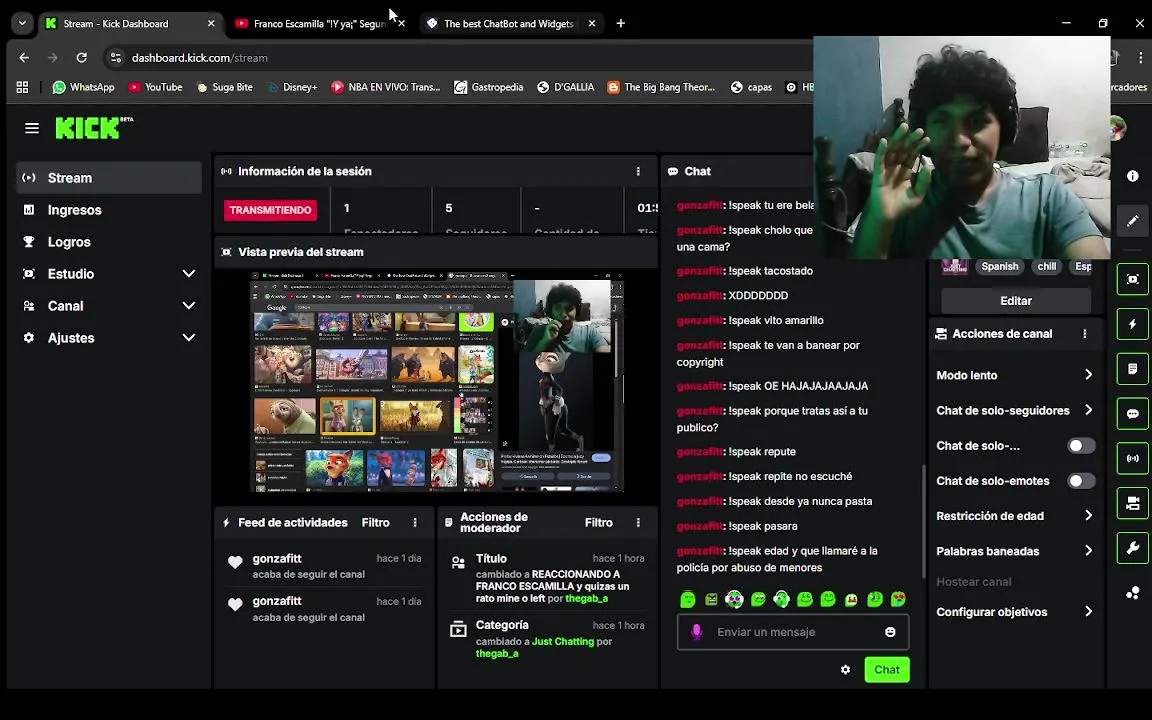The height and width of the screenshot is (720, 1152).
Task: Insert the angry square emote
Action: pos(711,600)
